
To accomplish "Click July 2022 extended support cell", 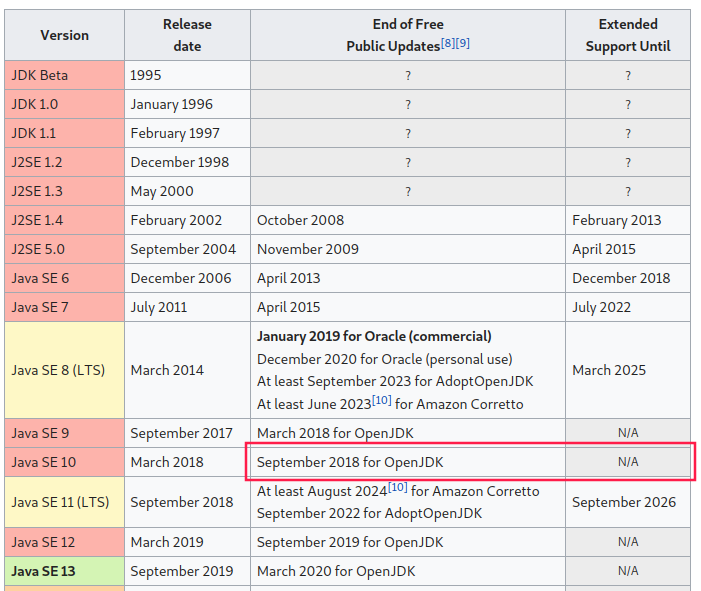I will [x=628, y=307].
